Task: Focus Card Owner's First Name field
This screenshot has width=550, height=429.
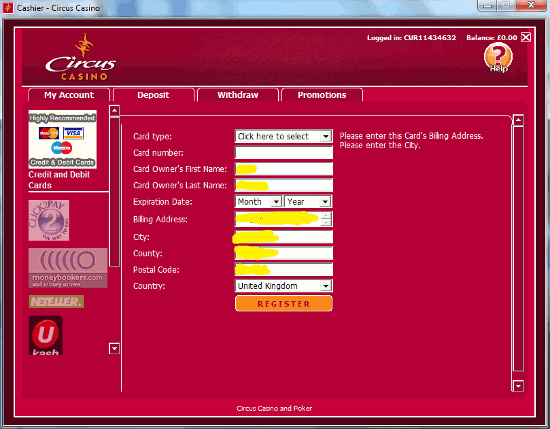Action: (x=284, y=169)
